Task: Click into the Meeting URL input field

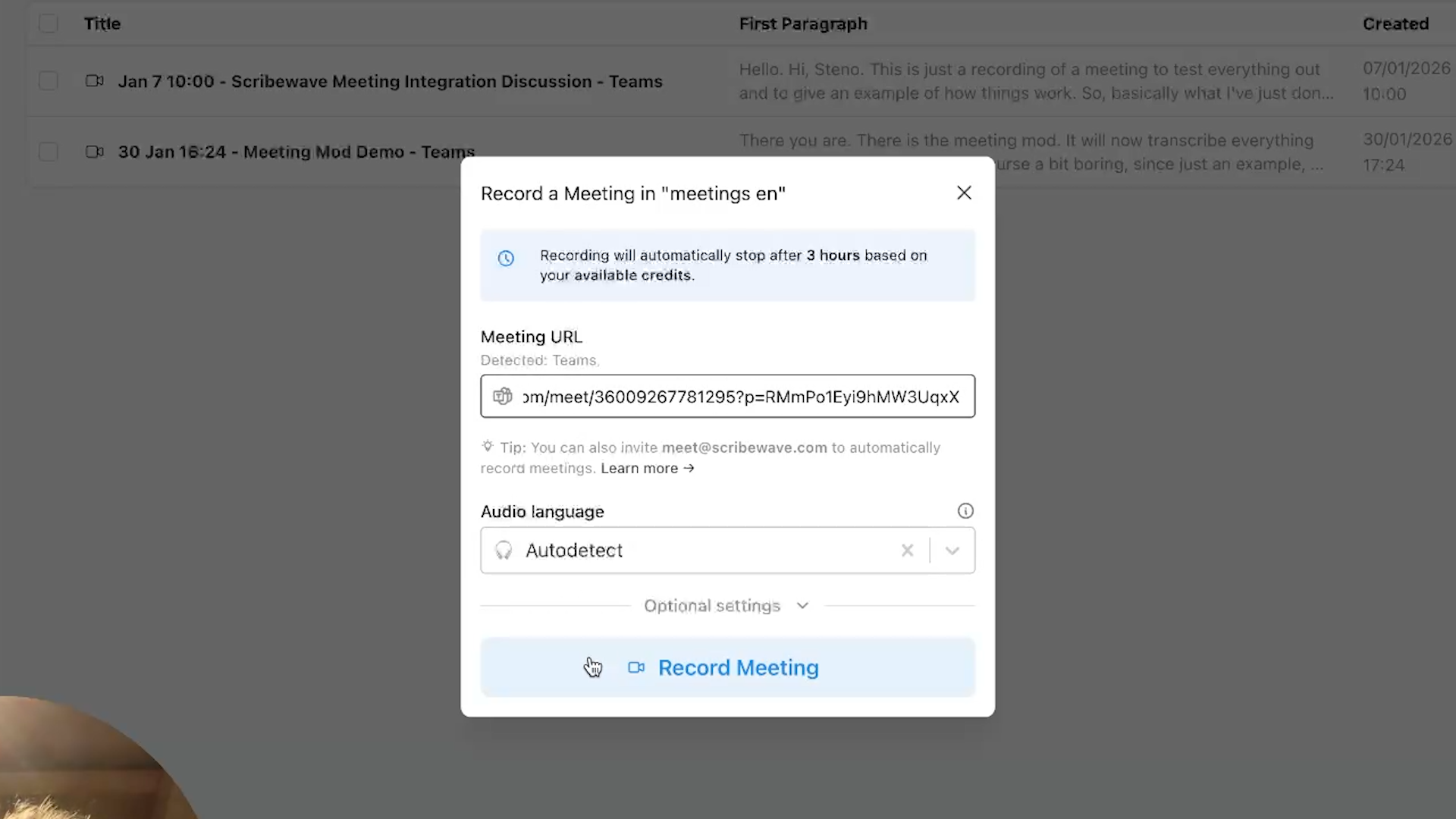Action: click(x=739, y=397)
